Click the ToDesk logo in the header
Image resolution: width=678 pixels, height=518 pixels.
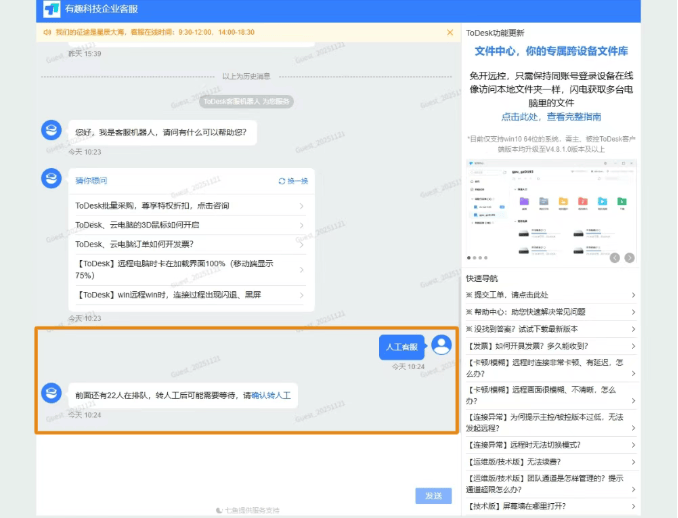(51, 9)
